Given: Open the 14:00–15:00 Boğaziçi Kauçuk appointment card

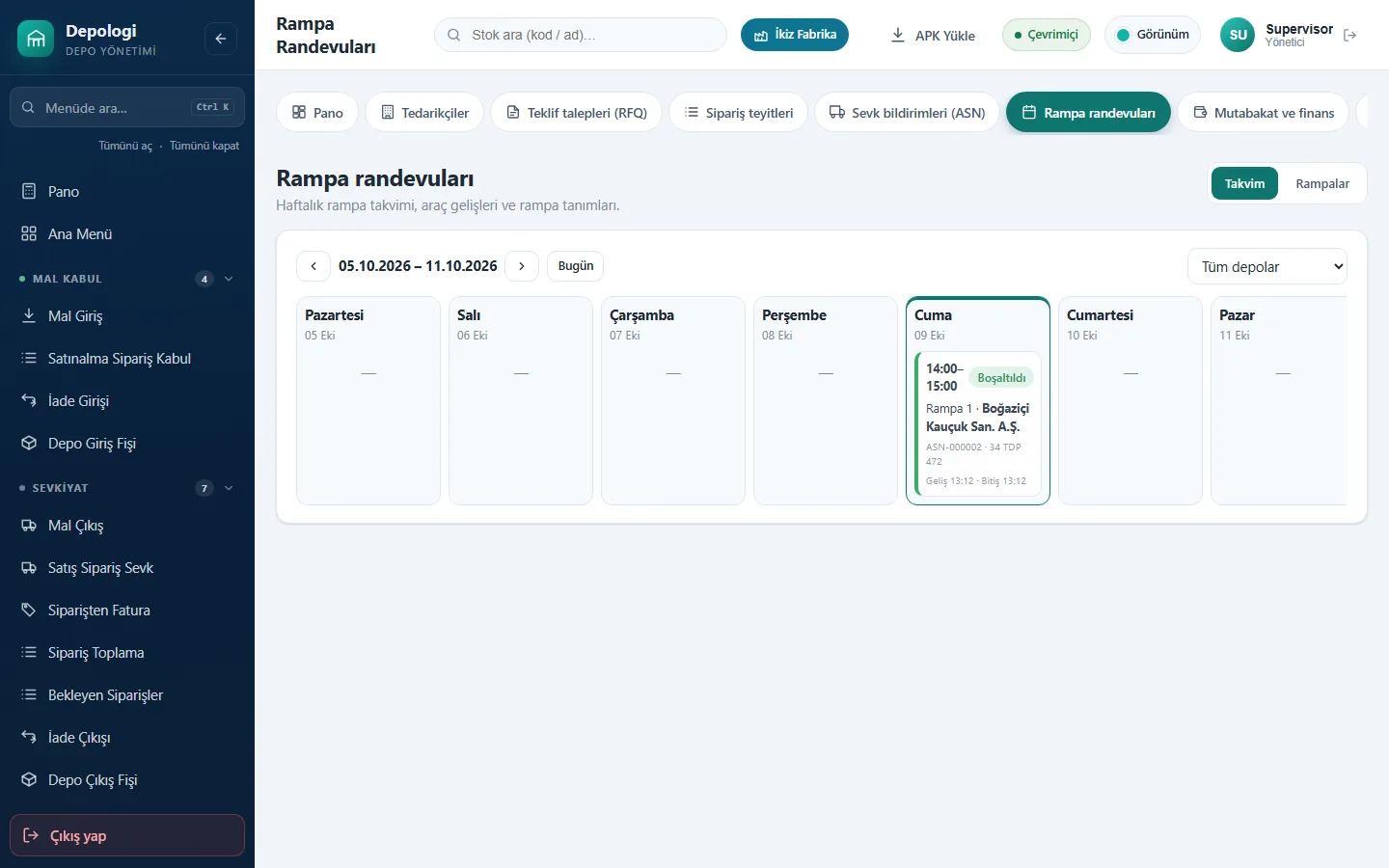Looking at the screenshot, I should [978, 424].
